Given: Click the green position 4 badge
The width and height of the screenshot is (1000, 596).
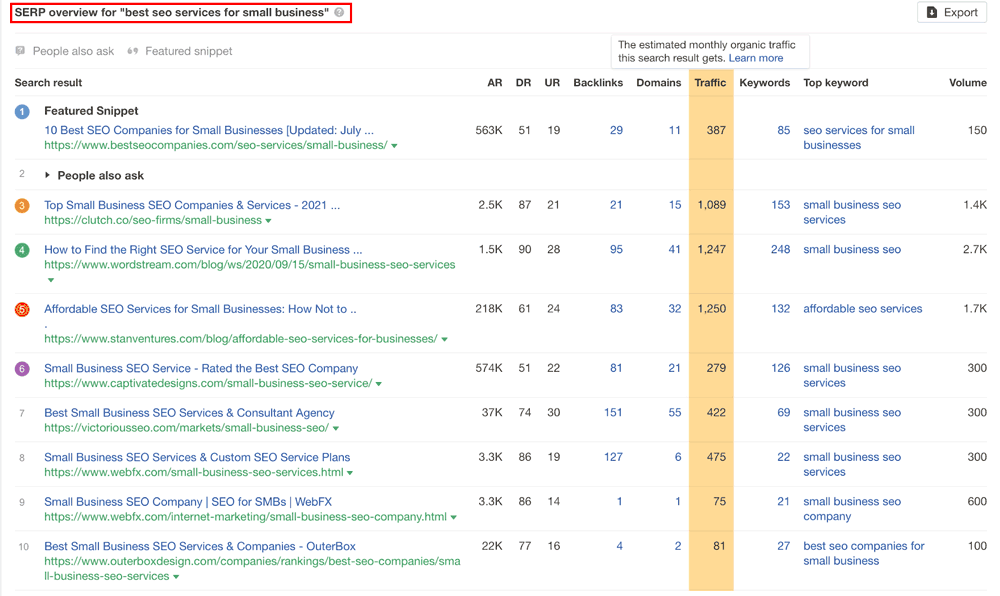Looking at the screenshot, I should pyautogui.click(x=22, y=250).
